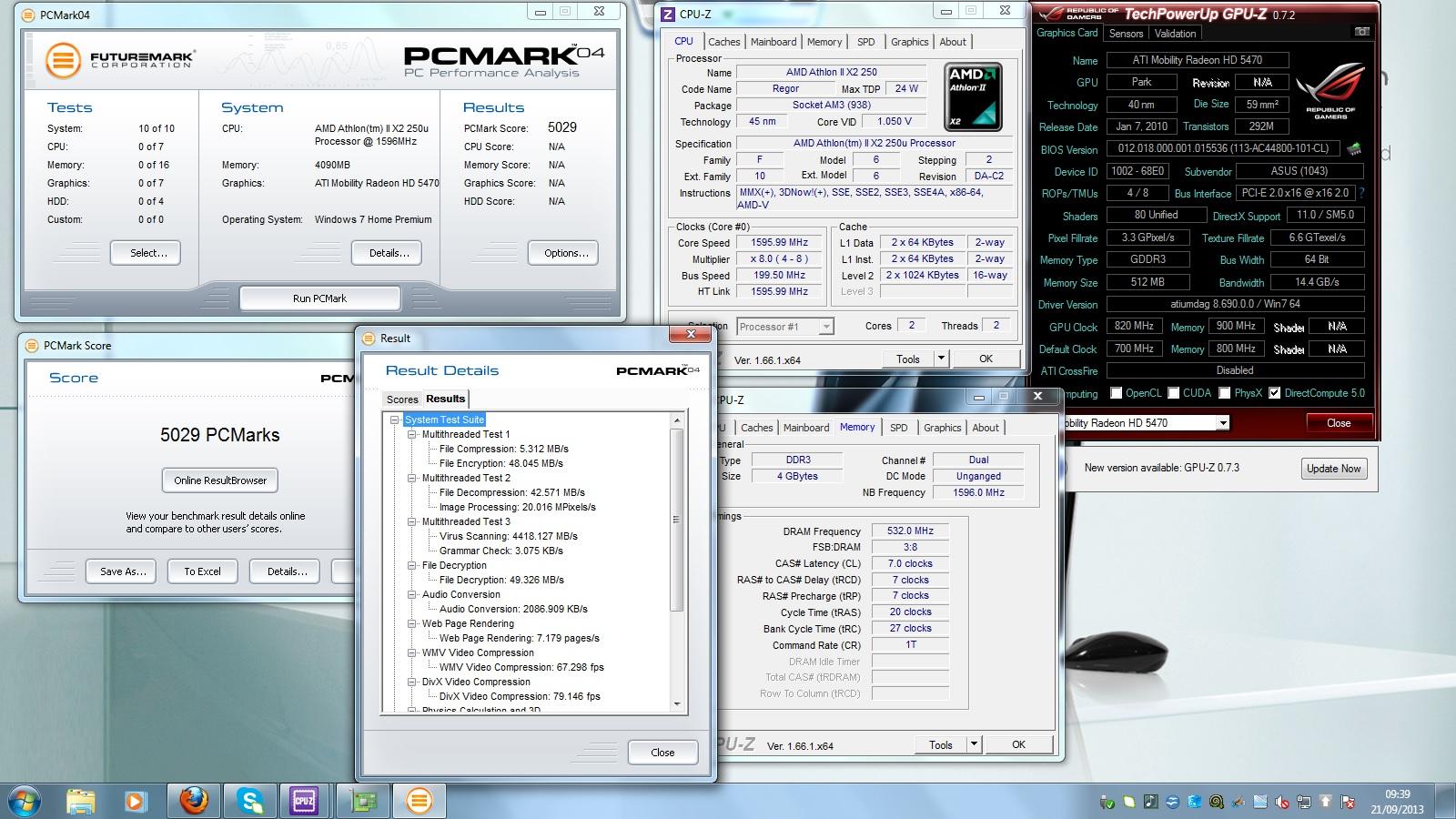
Task: Collapse the Multithreaded Test 2 node
Action: [412, 478]
